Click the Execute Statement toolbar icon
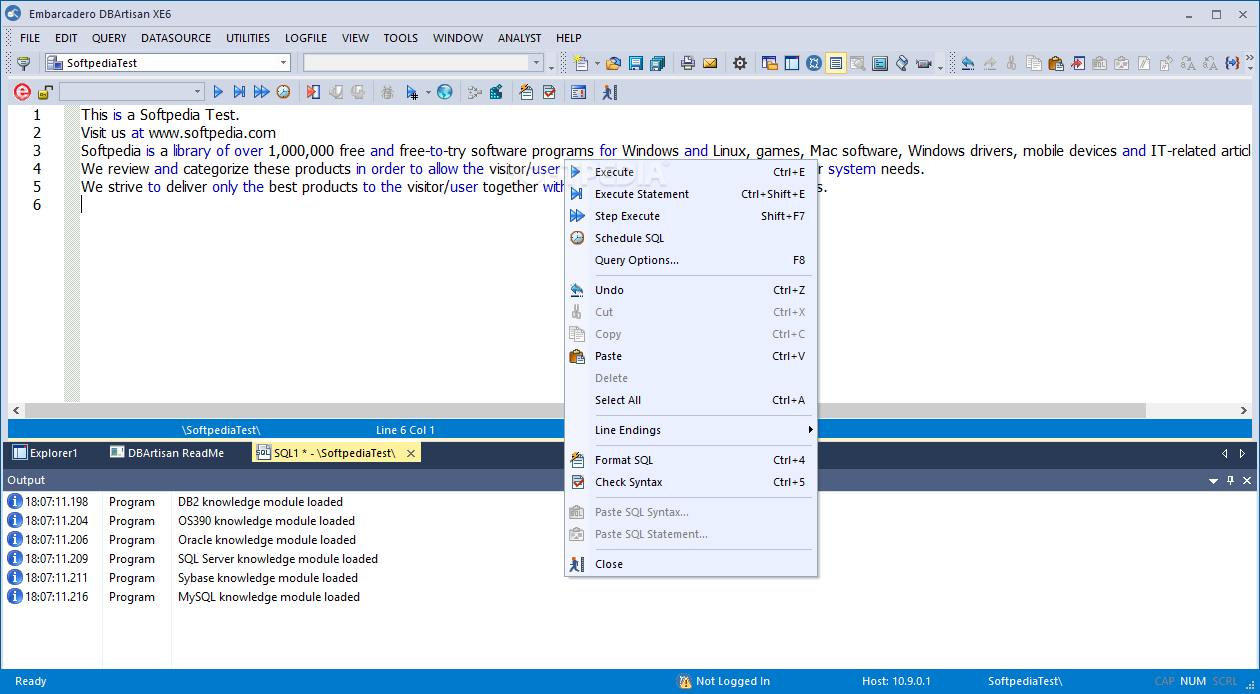Screen dimensions: 1260x694 [240, 92]
